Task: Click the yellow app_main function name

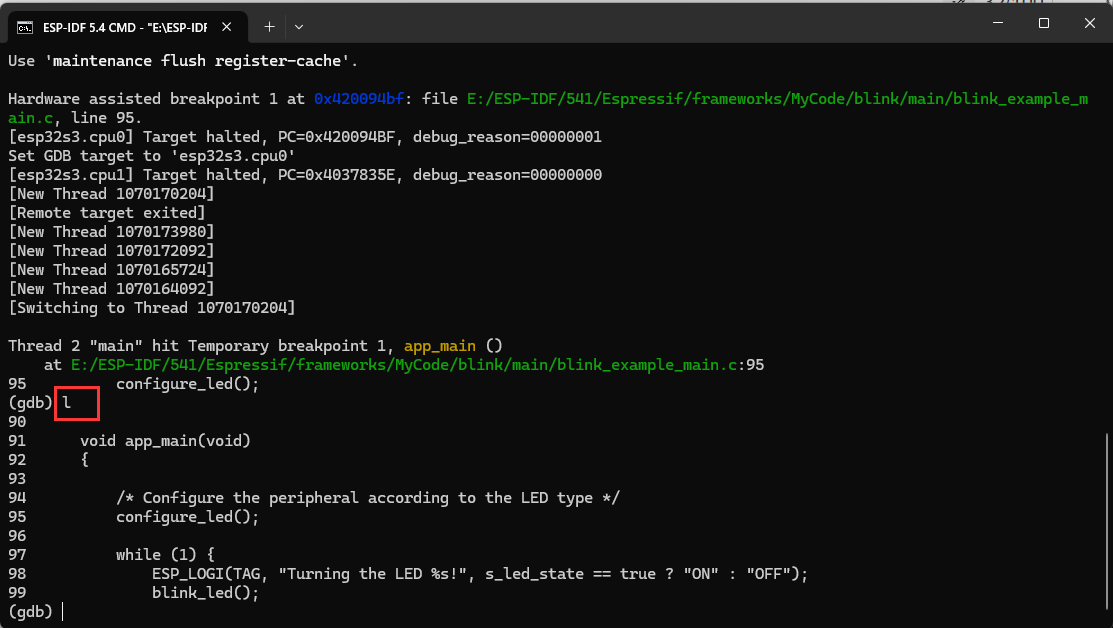Action: tap(439, 346)
